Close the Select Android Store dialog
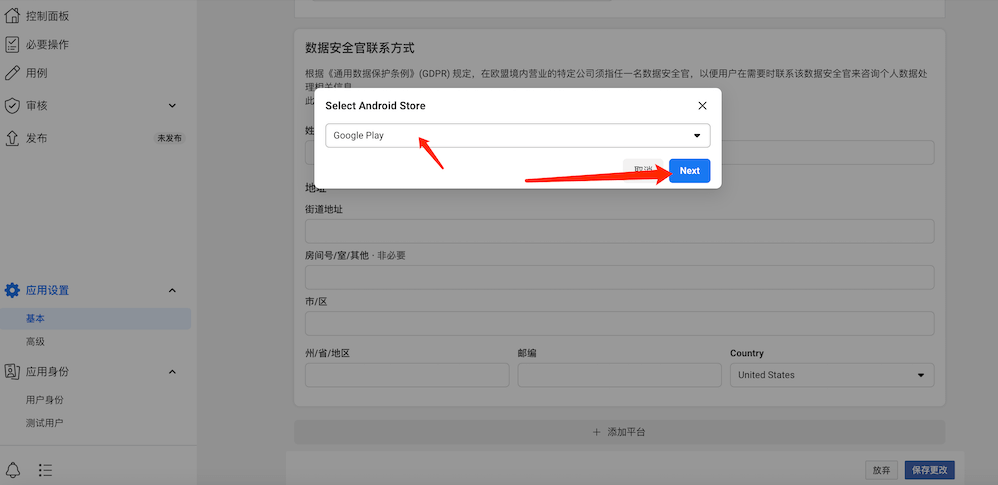Viewport: 998px width, 485px height. click(702, 105)
